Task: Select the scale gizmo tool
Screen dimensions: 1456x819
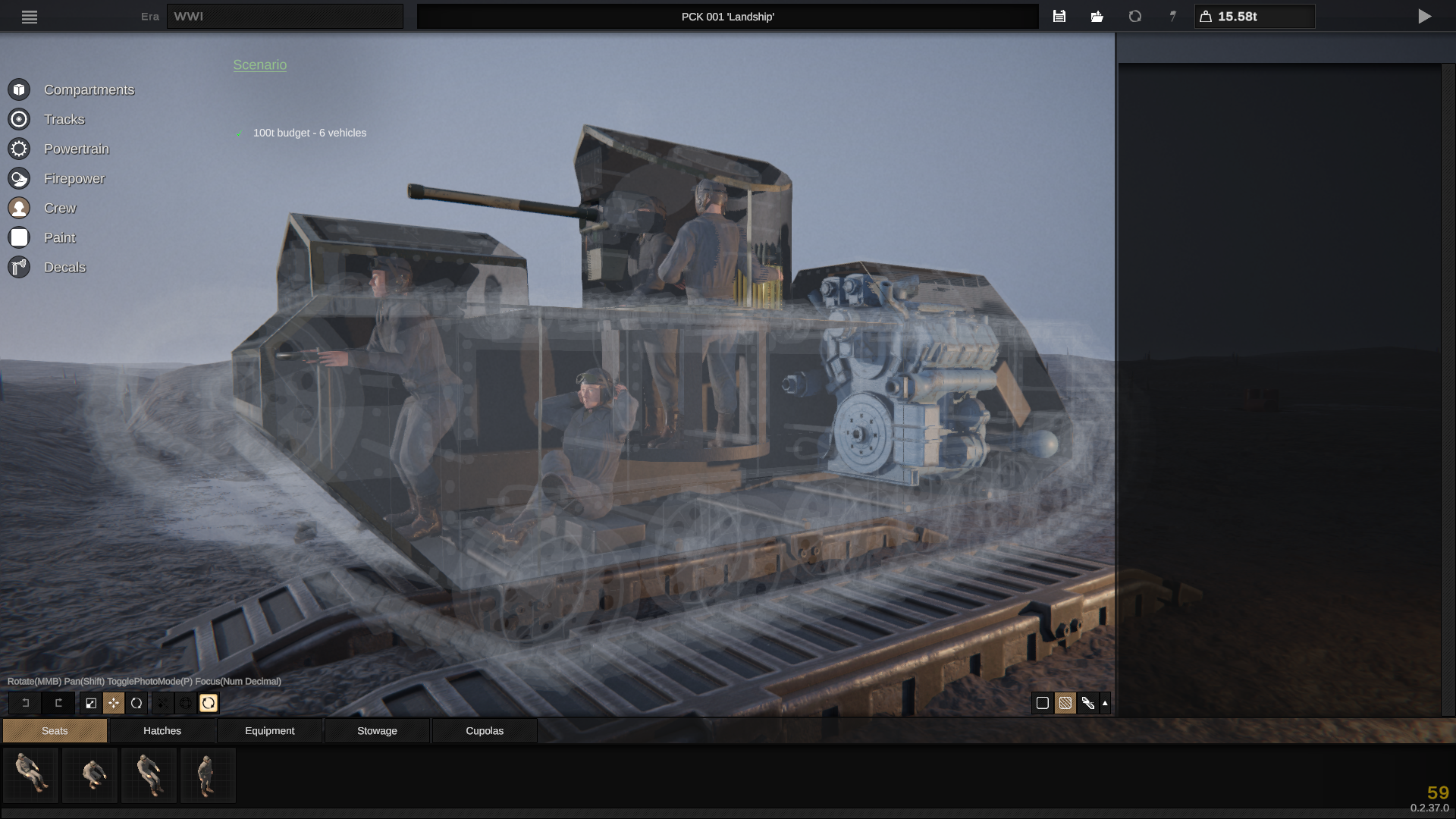Action: (91, 703)
